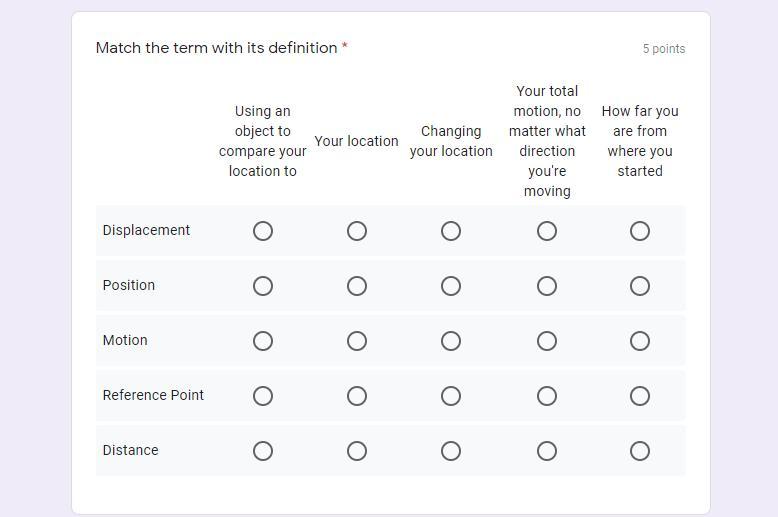Mark Displacement as 'Changing your location'
This screenshot has height=517, width=778.
pyautogui.click(x=451, y=231)
